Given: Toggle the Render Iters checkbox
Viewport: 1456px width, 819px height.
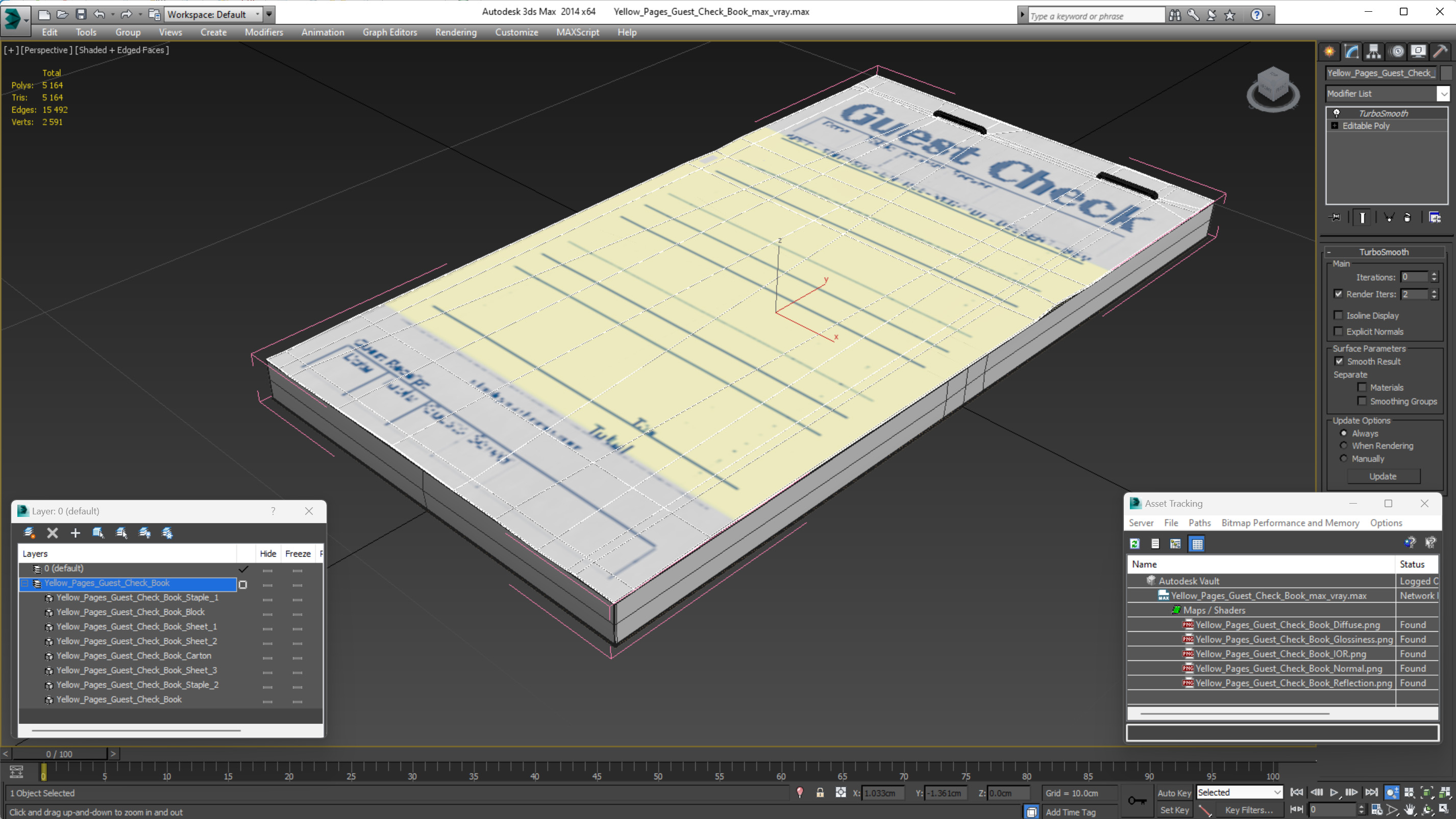Looking at the screenshot, I should 1339,294.
